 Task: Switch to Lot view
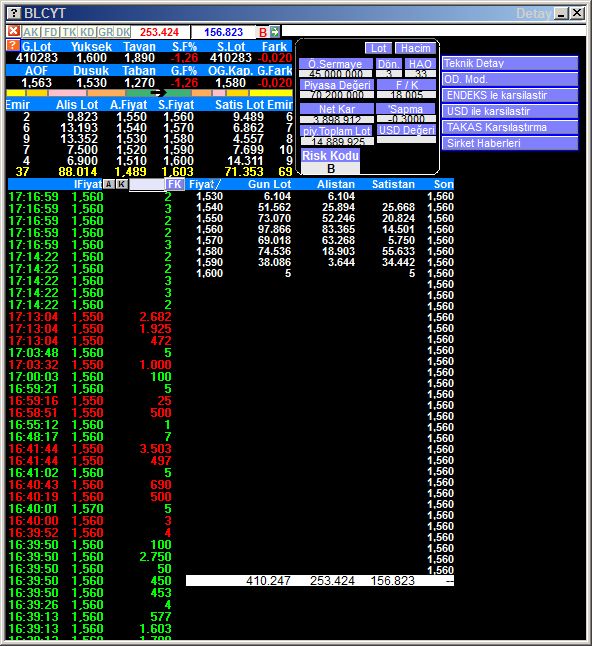[x=378, y=48]
